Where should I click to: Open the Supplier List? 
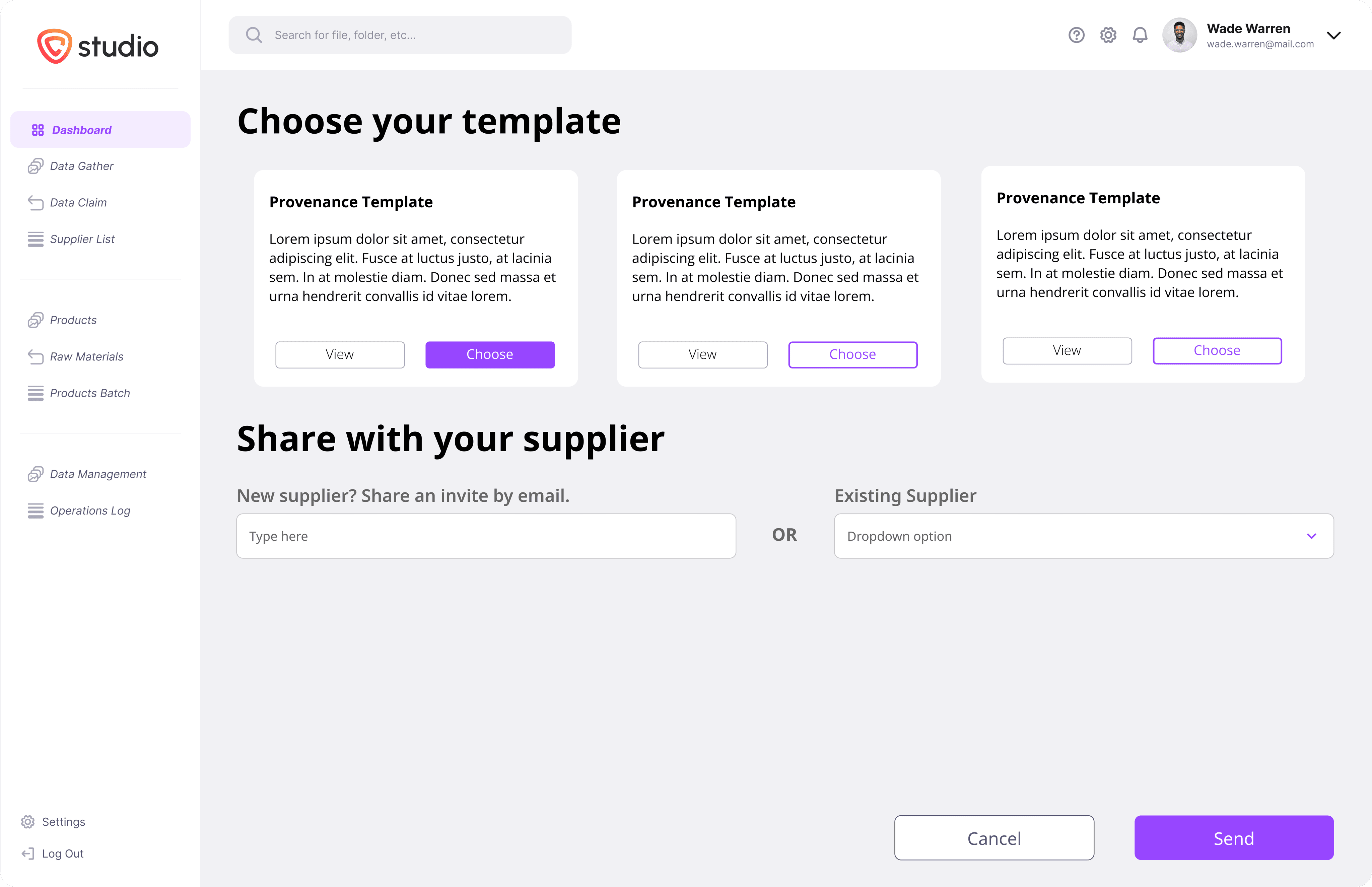pos(82,239)
